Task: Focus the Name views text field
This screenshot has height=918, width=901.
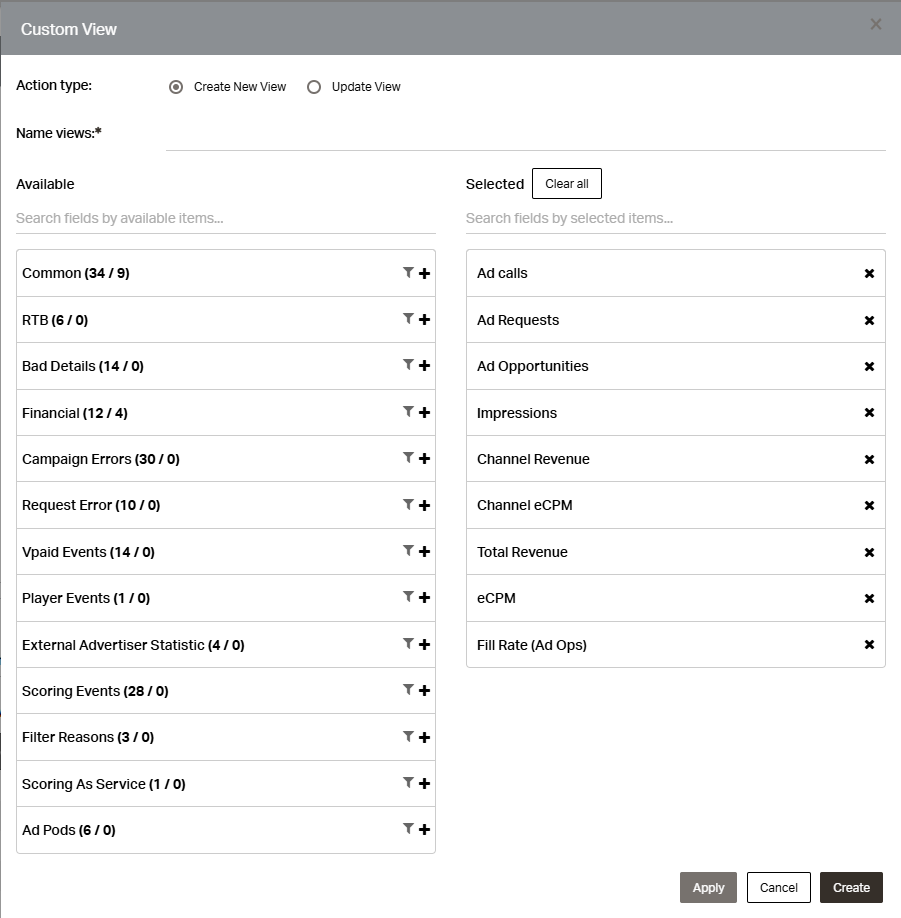Action: [x=525, y=134]
